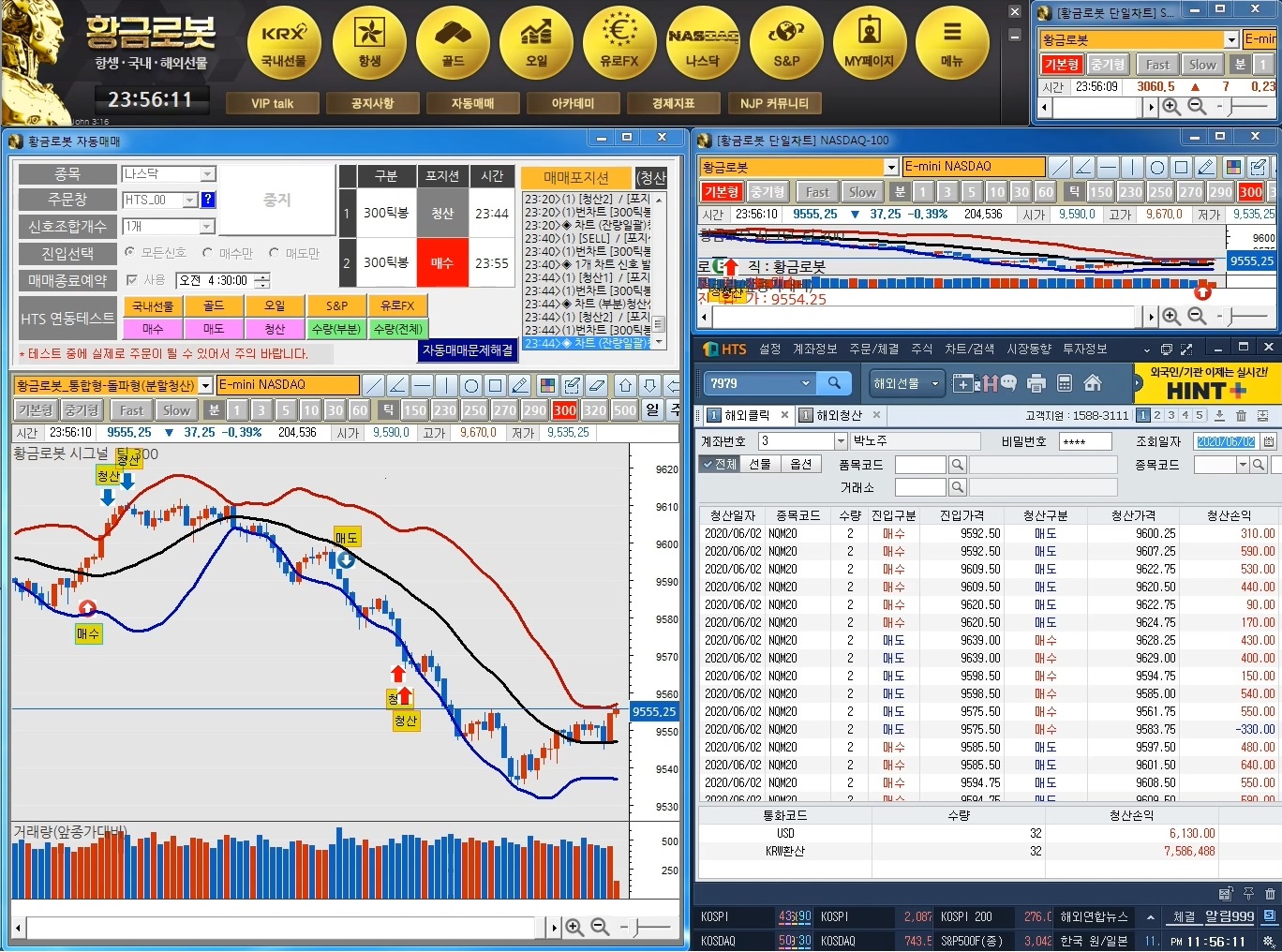Click the VIP talk button

tap(273, 103)
